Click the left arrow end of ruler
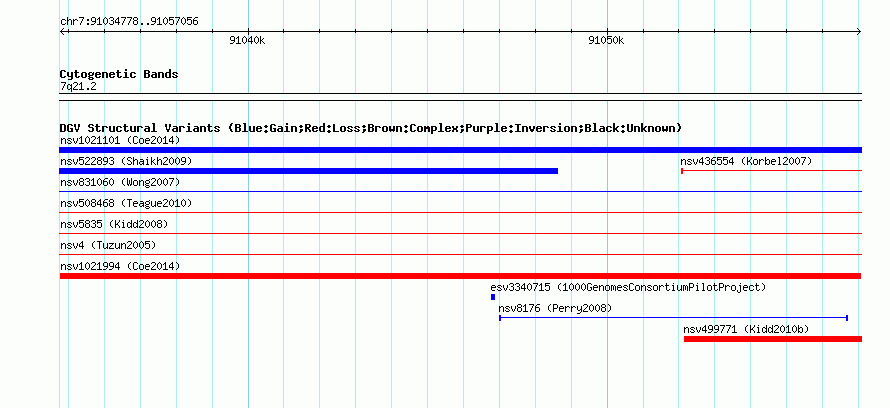The image size is (890, 408). coord(63,32)
